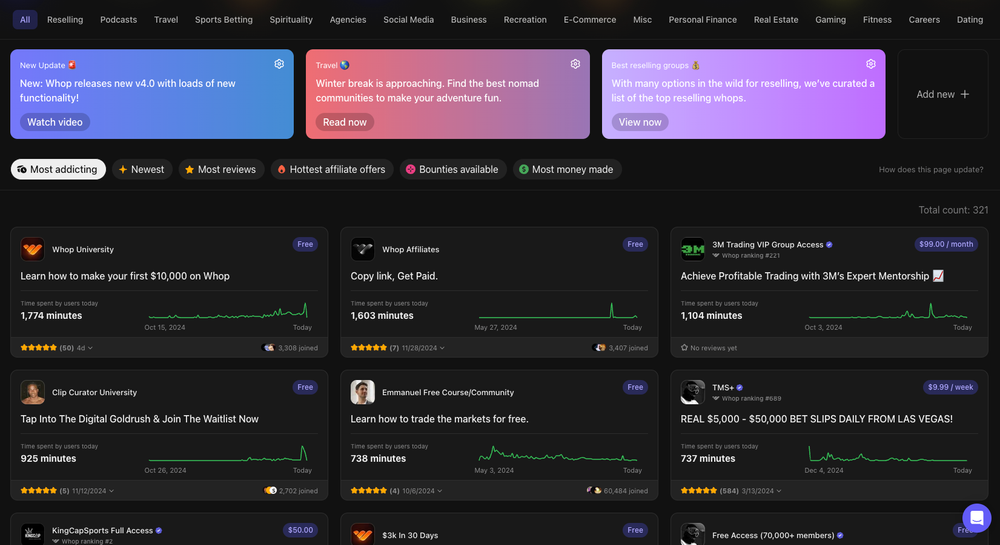Click 3M Trading usage time chart
The image size is (1000, 545).
(888, 312)
